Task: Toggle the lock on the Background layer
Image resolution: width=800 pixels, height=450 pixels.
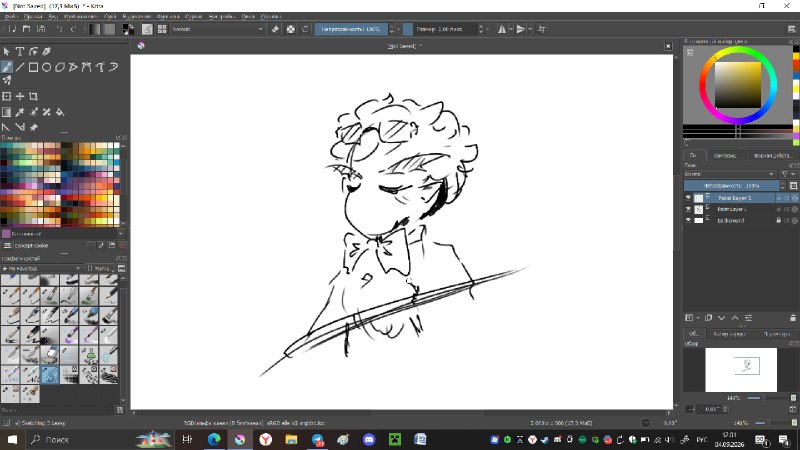Action: click(x=779, y=220)
